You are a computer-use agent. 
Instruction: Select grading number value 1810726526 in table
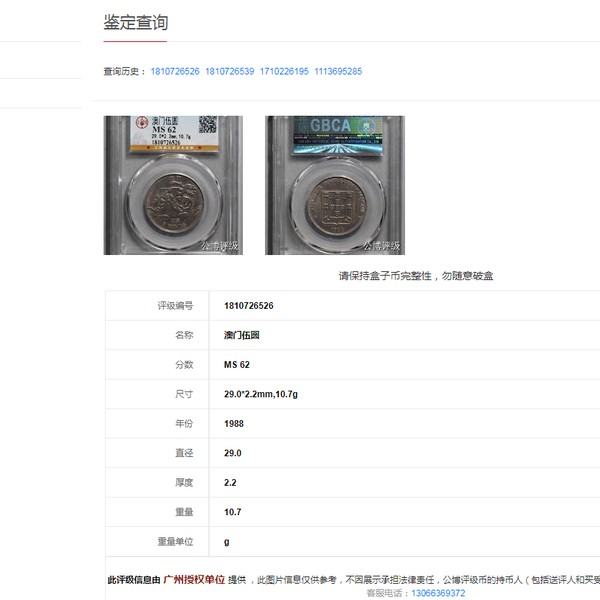(249, 306)
